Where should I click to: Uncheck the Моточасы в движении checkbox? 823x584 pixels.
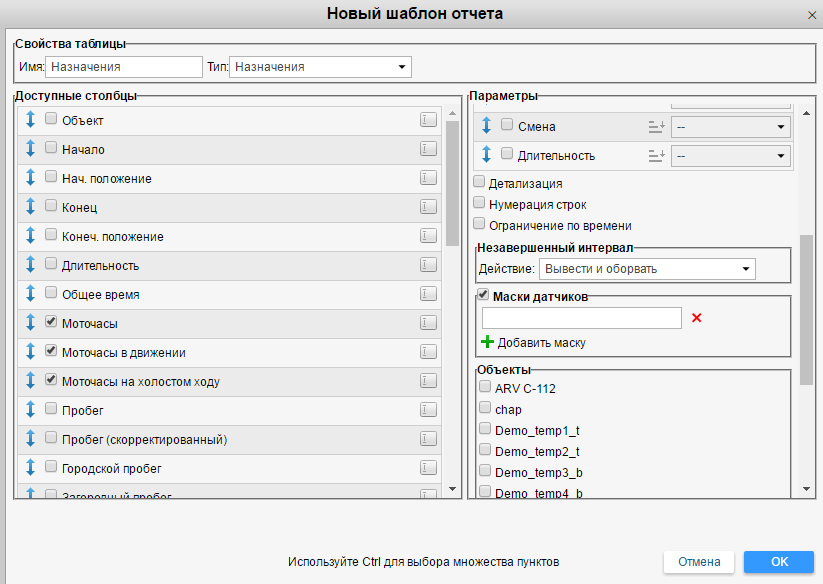click(x=51, y=352)
